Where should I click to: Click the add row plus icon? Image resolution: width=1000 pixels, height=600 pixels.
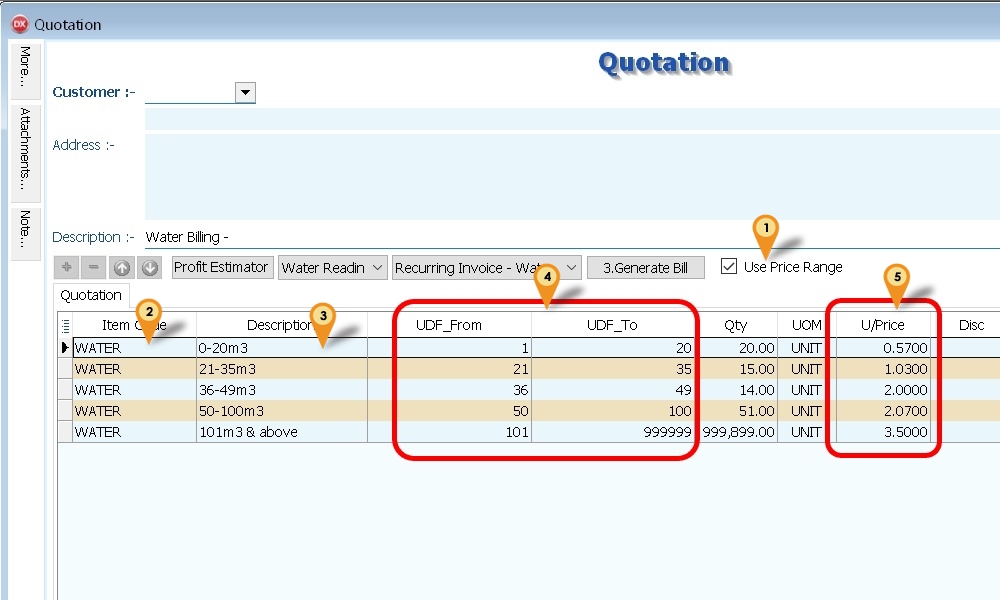coord(66,268)
